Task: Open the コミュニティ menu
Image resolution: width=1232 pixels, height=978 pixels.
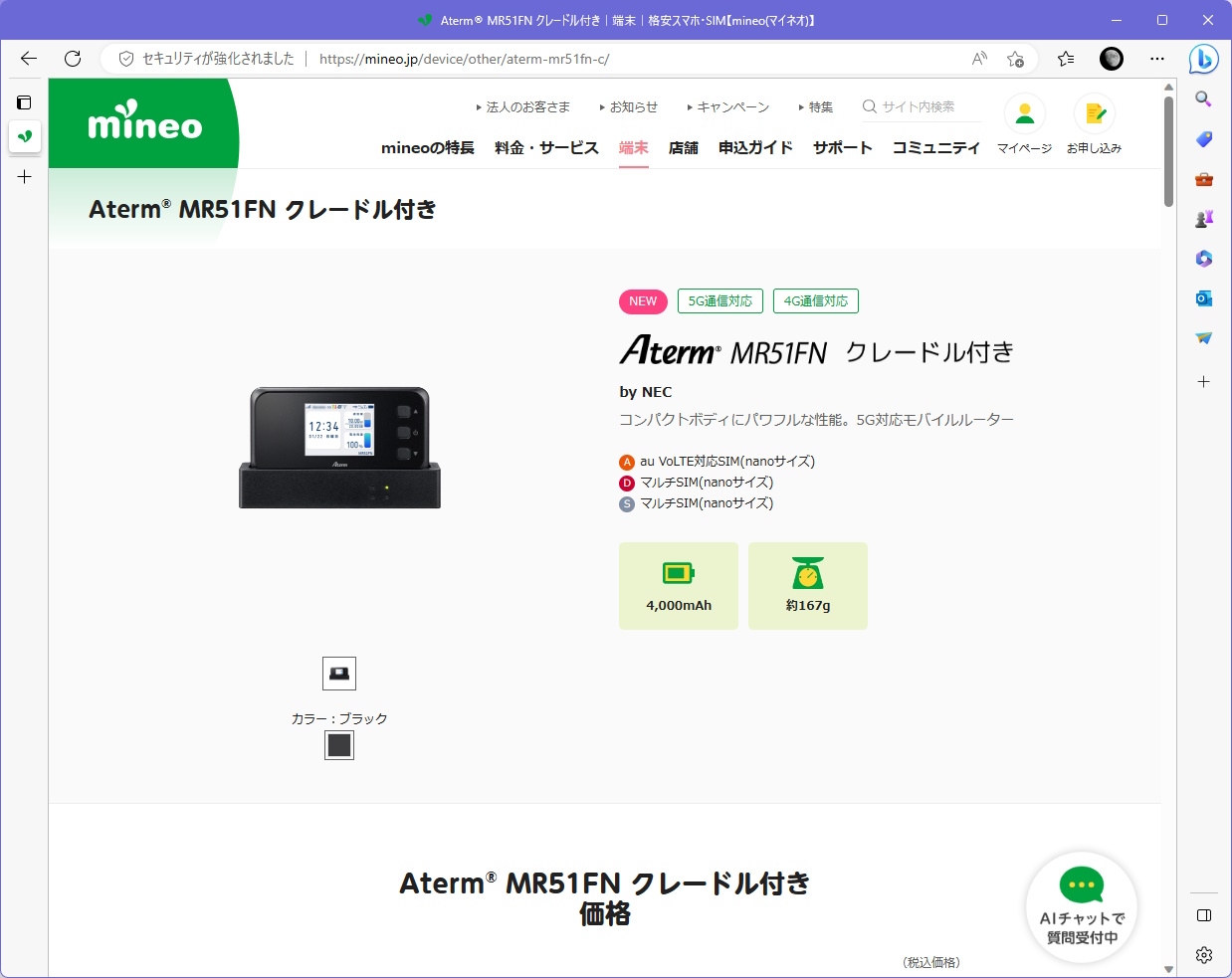Action: 936,148
